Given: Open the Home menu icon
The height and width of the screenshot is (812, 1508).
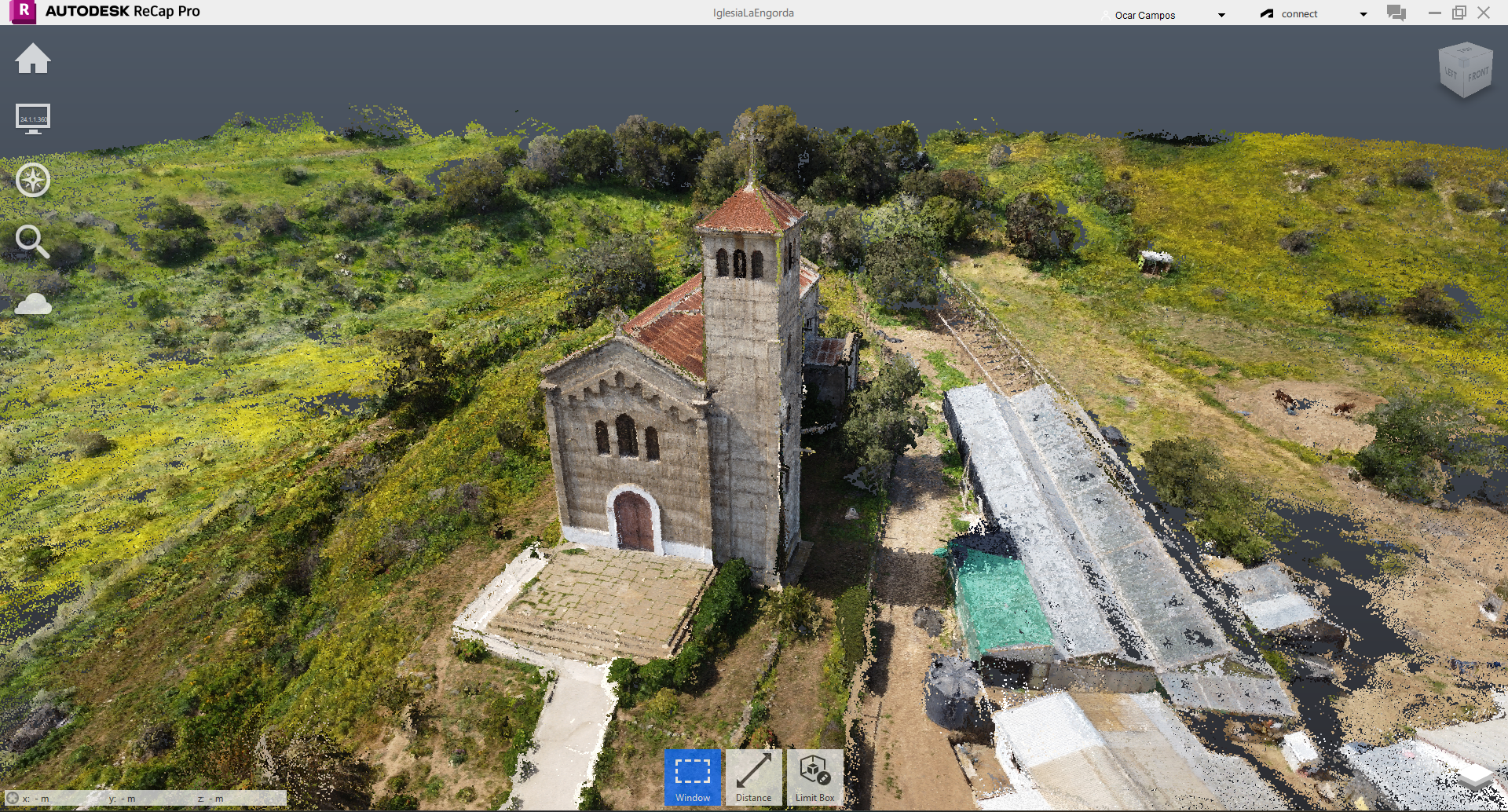Looking at the screenshot, I should pos(32,60).
